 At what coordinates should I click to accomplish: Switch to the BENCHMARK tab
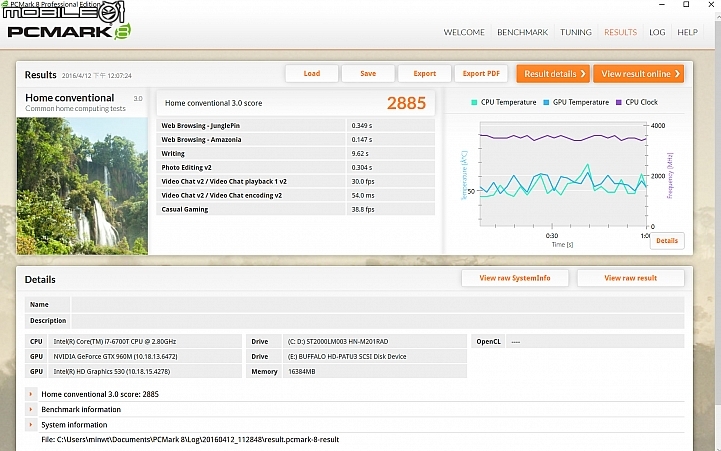coord(522,32)
